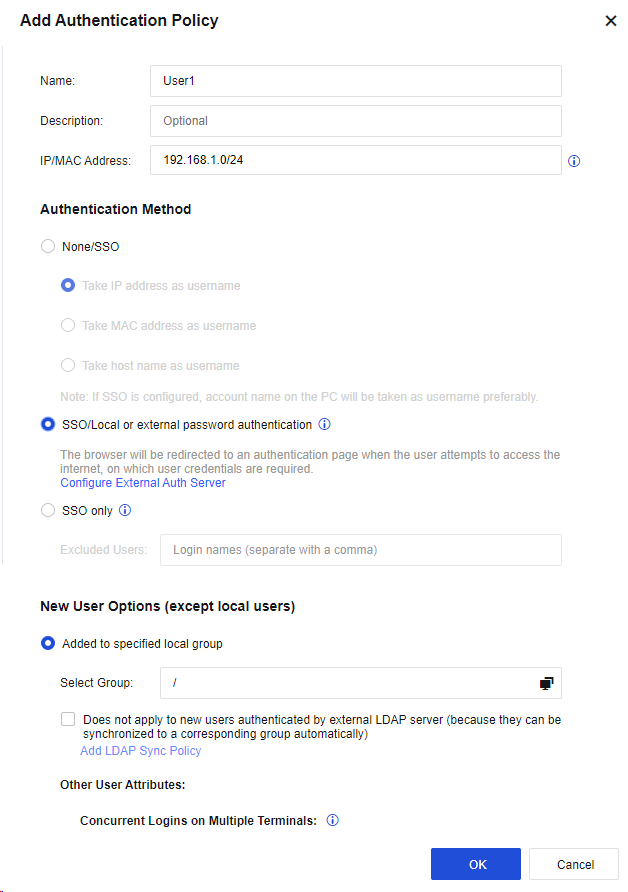
Task: Open the Select Group dropdown field
Action: (x=350, y=684)
